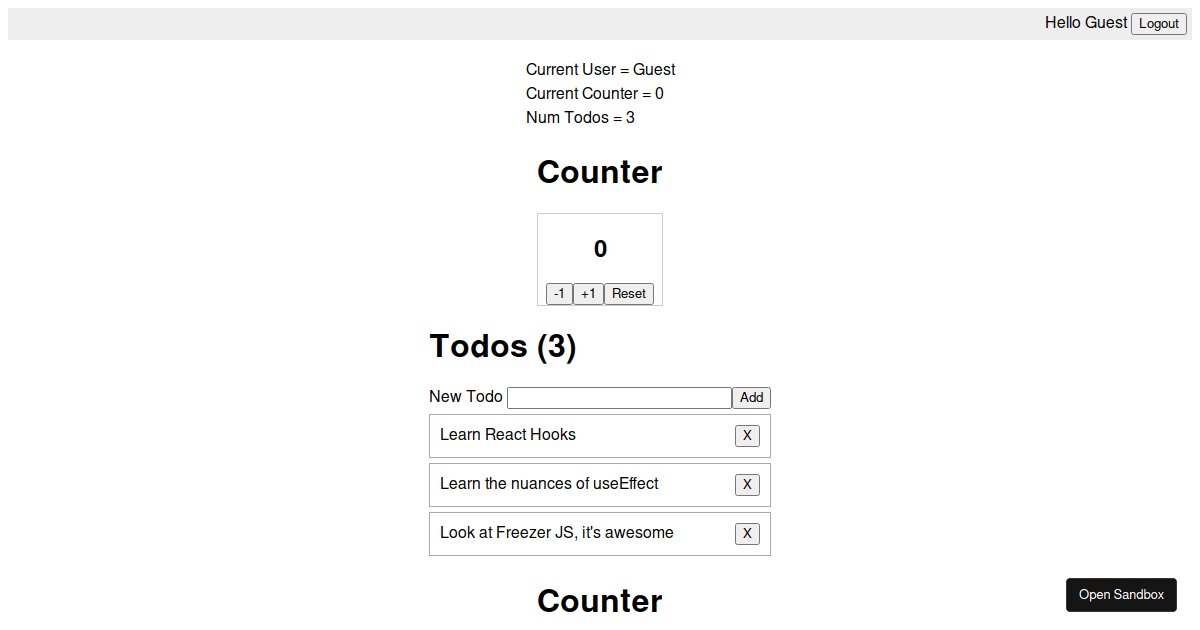Delete the useEffect nuances todo
Screen dimensions: 1200x630
(x=747, y=485)
